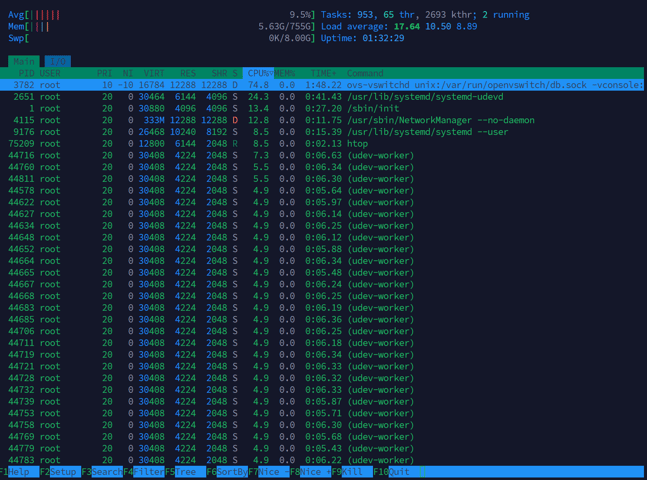This screenshot has height=480, width=647.
Task: Select udev-worker row with PID 44732
Action: pos(322,390)
